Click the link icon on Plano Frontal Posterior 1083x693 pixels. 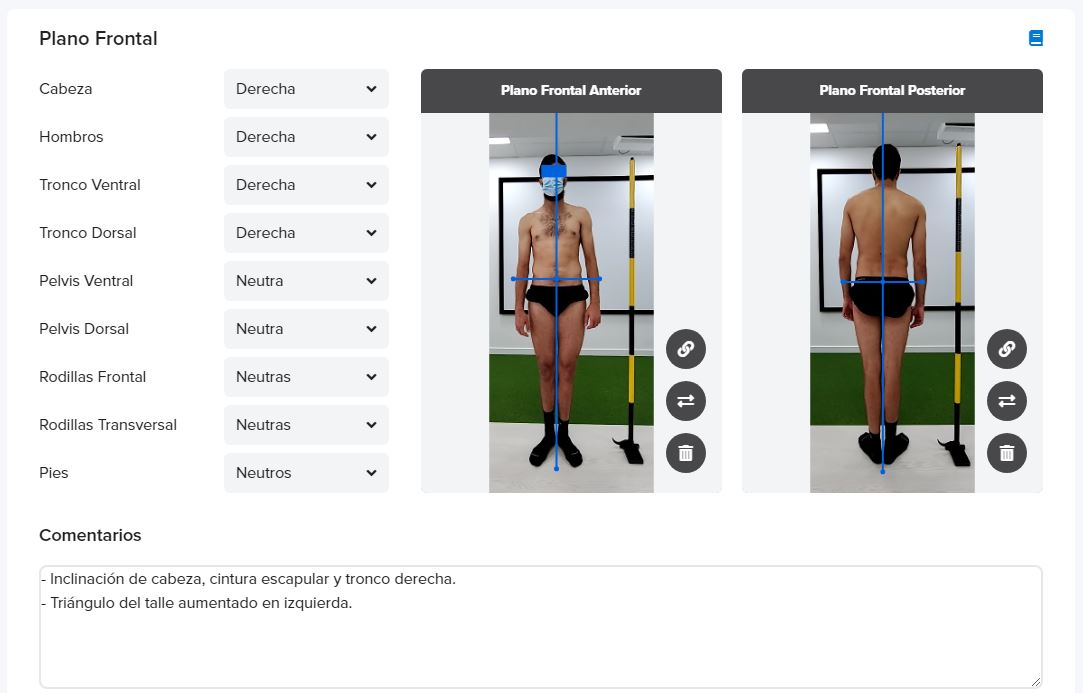click(x=1007, y=349)
